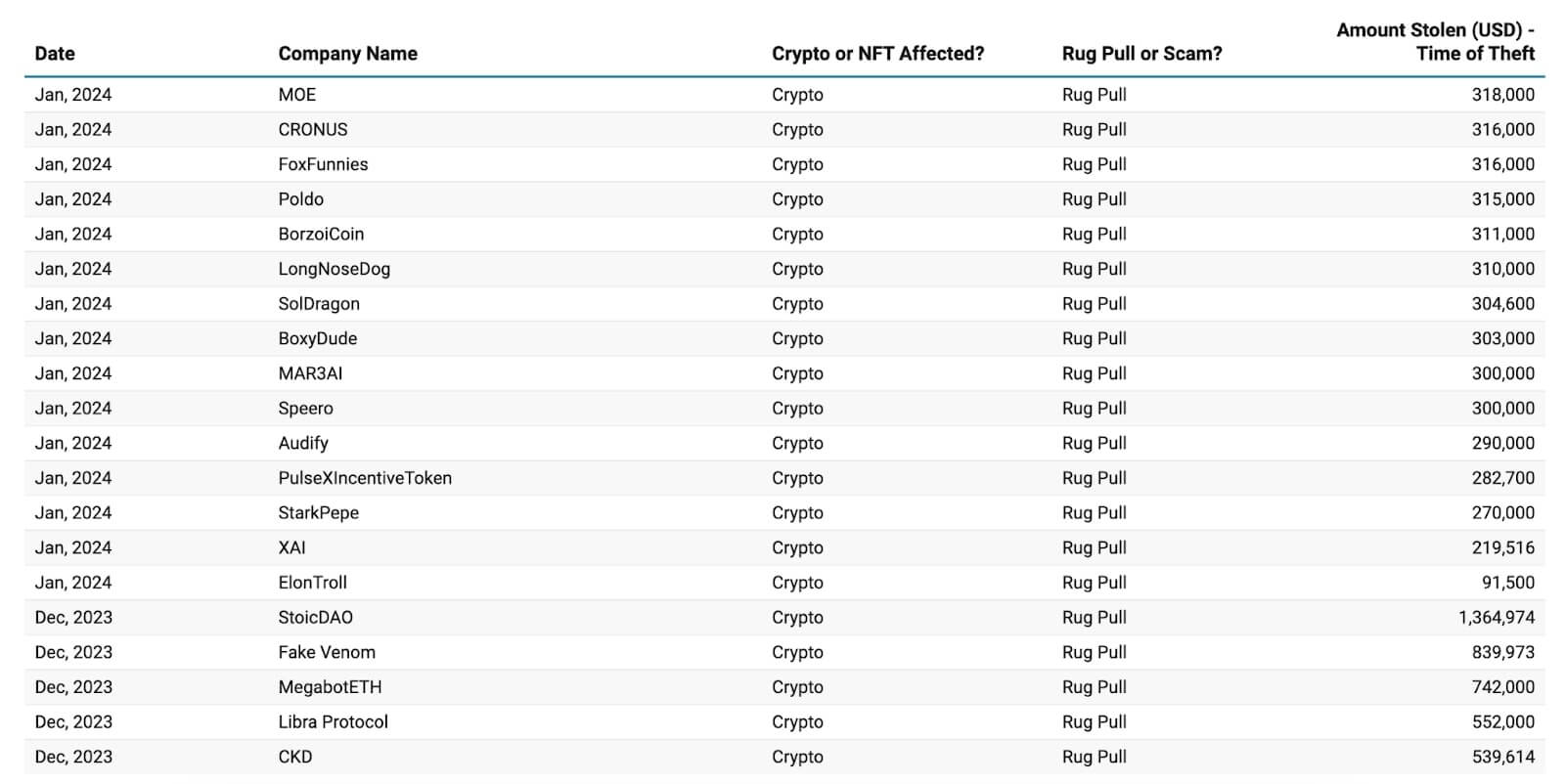Click the Date column header
This screenshot has width=1565, height=784.
[x=55, y=54]
